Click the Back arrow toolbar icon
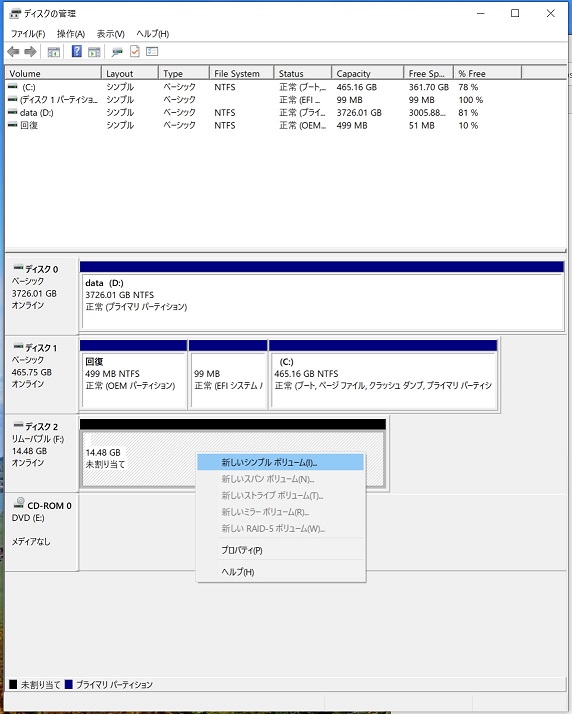Image resolution: width=572 pixels, height=714 pixels. [x=13, y=52]
